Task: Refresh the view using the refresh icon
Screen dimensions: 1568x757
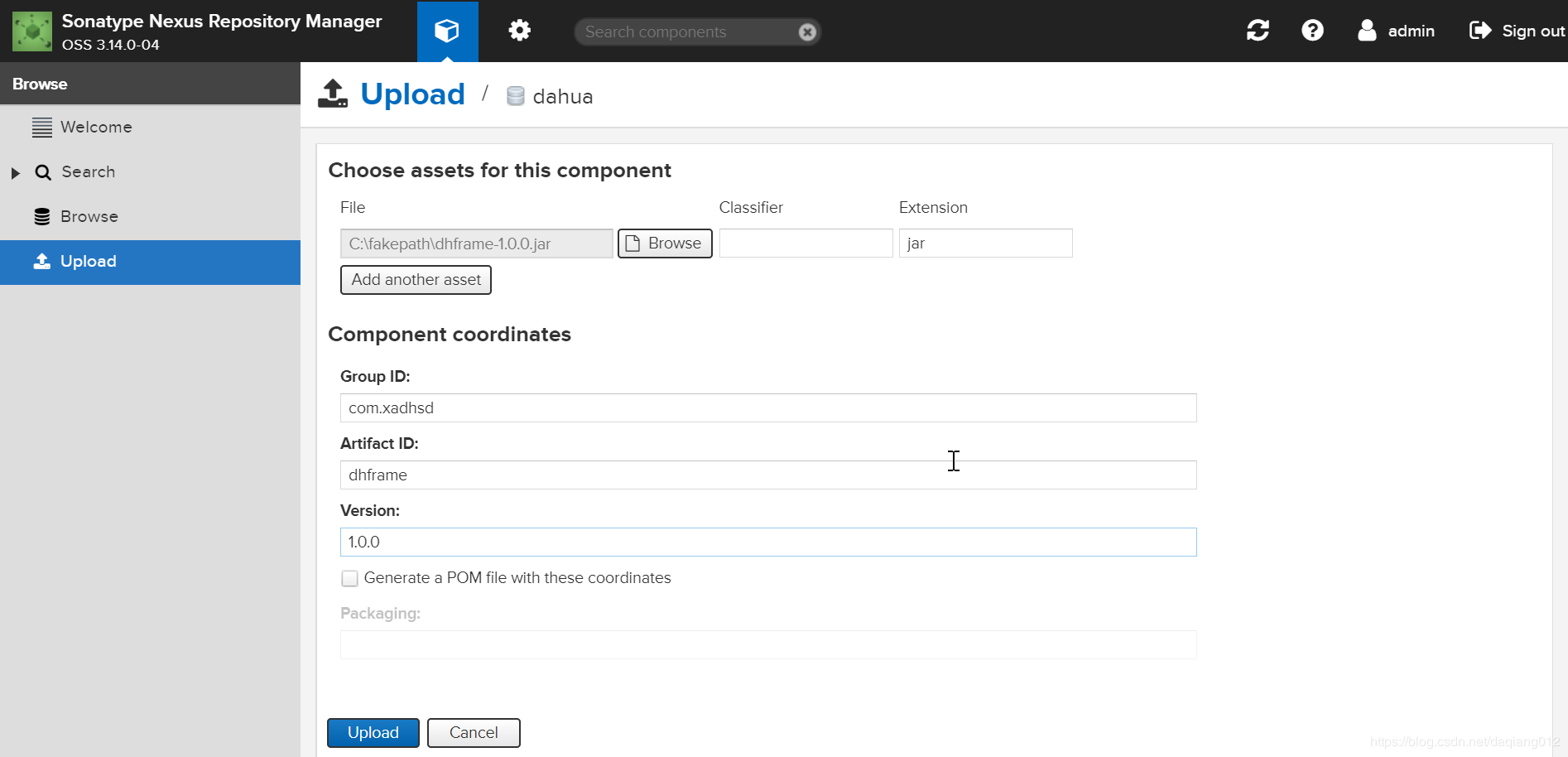Action: click(x=1258, y=30)
